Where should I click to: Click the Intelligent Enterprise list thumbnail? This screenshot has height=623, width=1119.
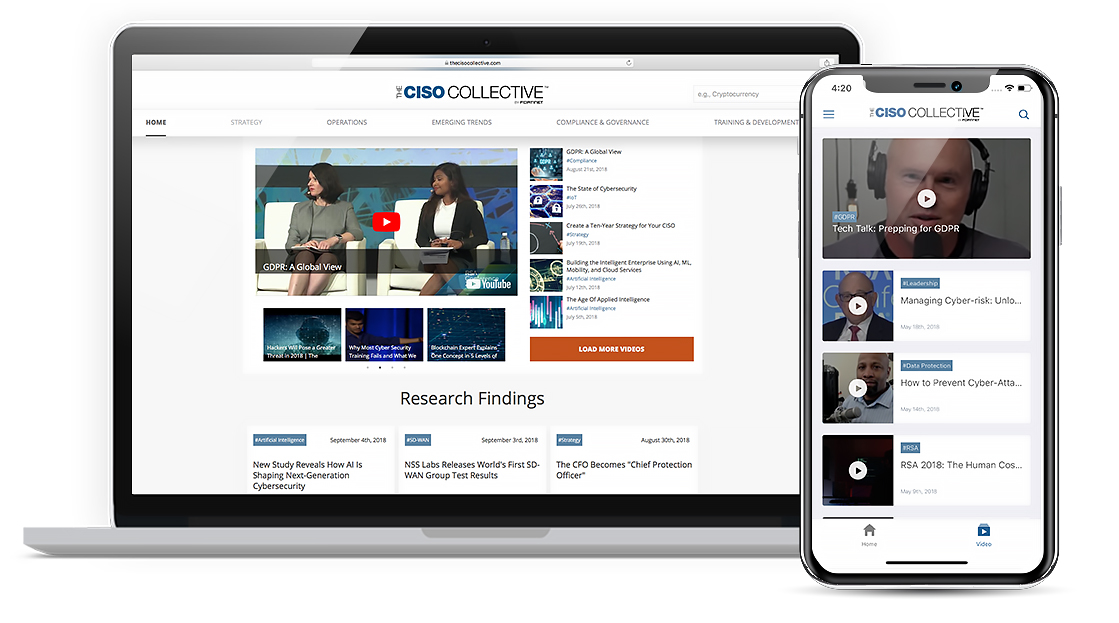(x=546, y=275)
